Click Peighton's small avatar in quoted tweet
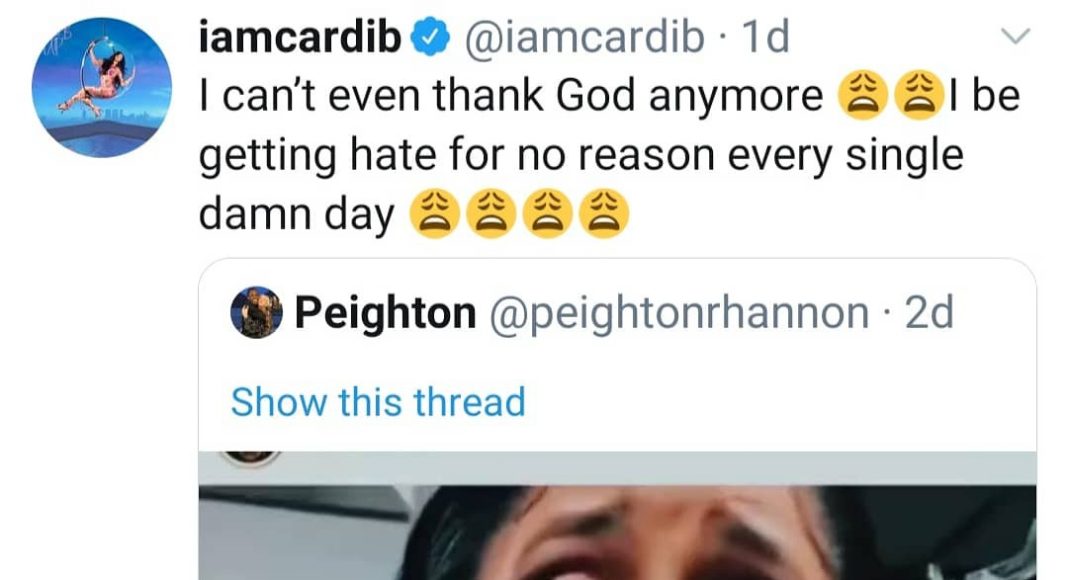 click(x=257, y=314)
